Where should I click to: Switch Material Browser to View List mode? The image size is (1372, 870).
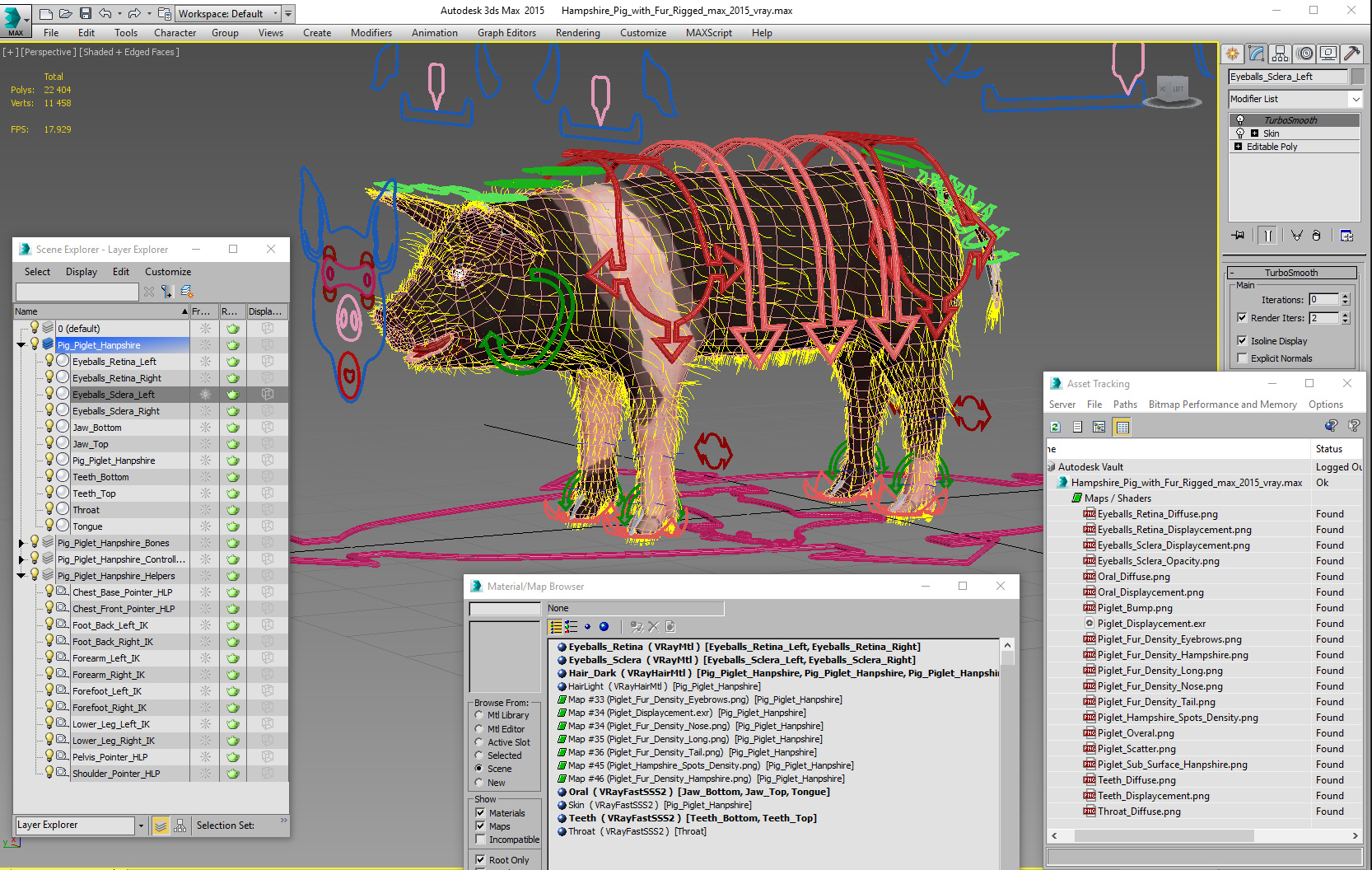click(x=556, y=627)
